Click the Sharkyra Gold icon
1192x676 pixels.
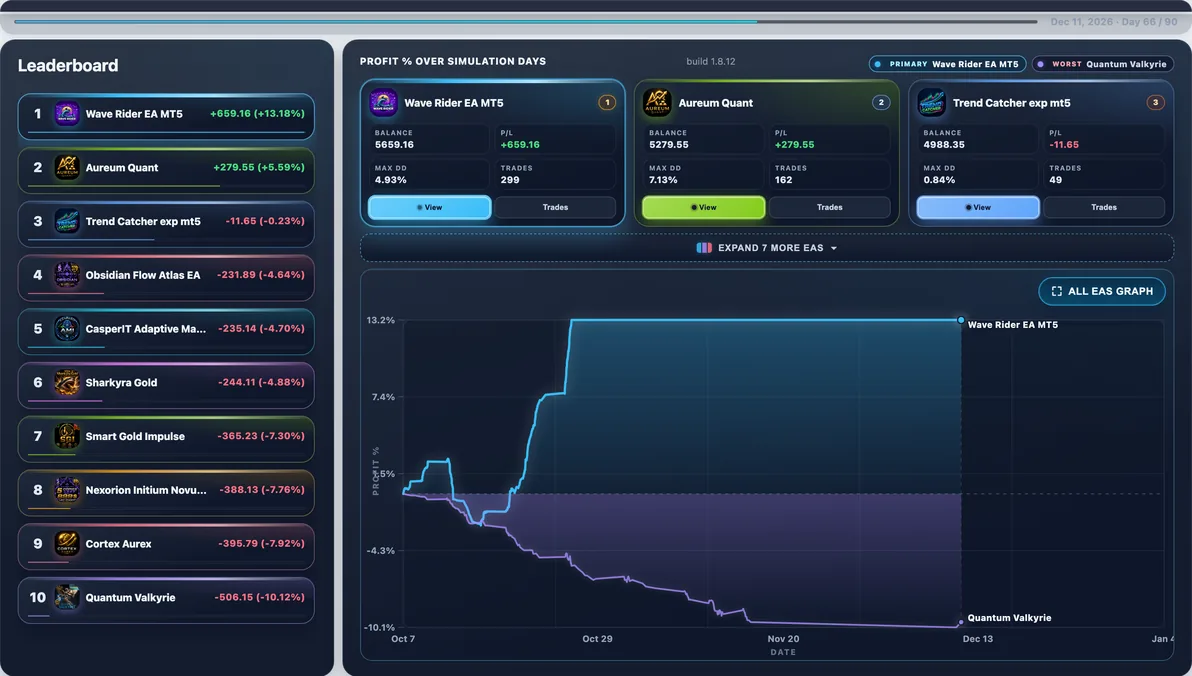[x=67, y=382]
